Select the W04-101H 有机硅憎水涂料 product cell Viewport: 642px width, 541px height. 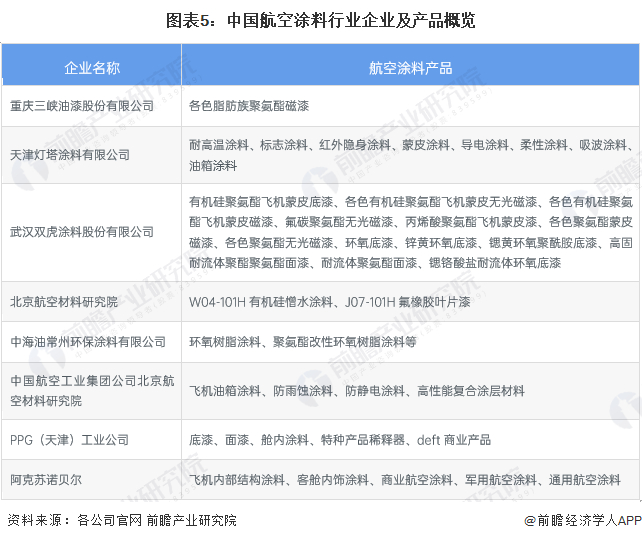tap(410, 302)
